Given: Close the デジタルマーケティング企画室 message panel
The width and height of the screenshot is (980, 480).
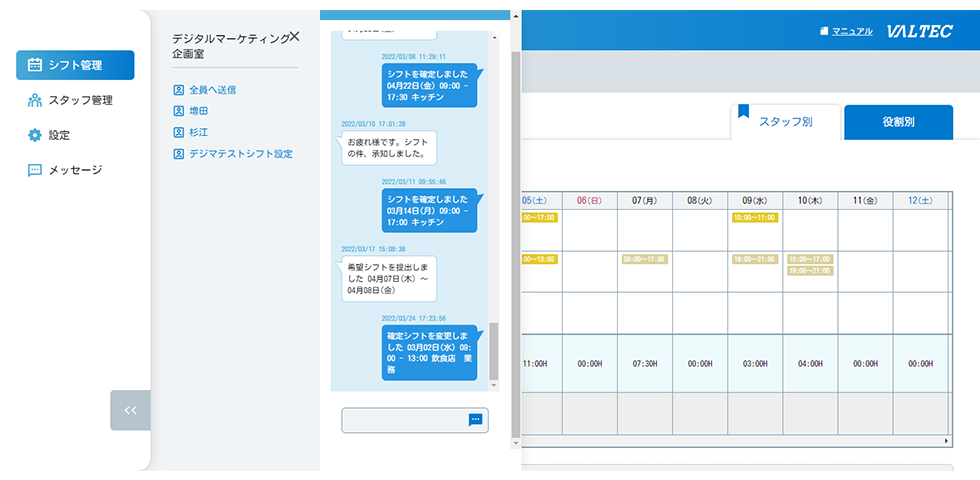Looking at the screenshot, I should click(294, 36).
